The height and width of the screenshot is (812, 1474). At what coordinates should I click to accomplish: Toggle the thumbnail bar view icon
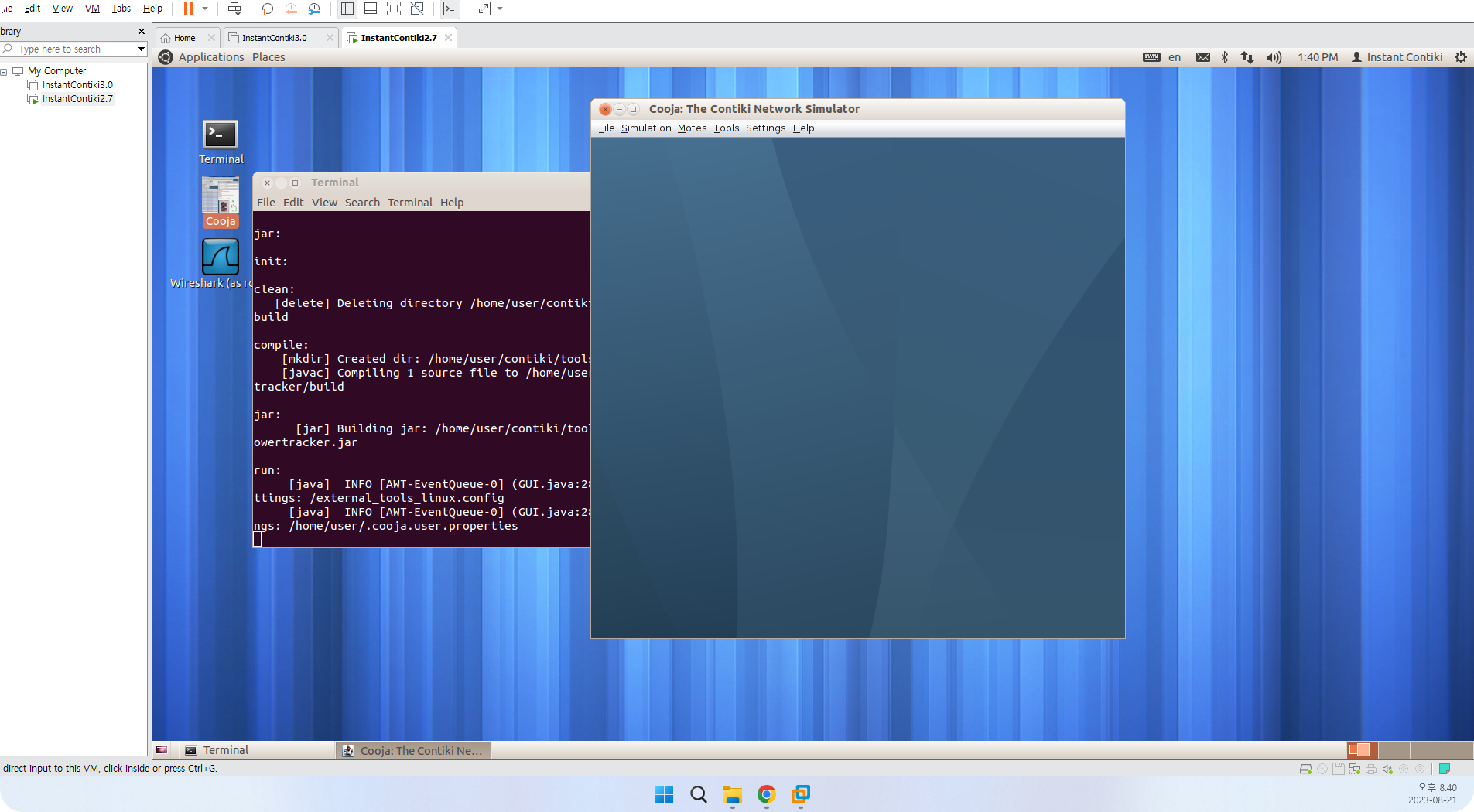(371, 9)
